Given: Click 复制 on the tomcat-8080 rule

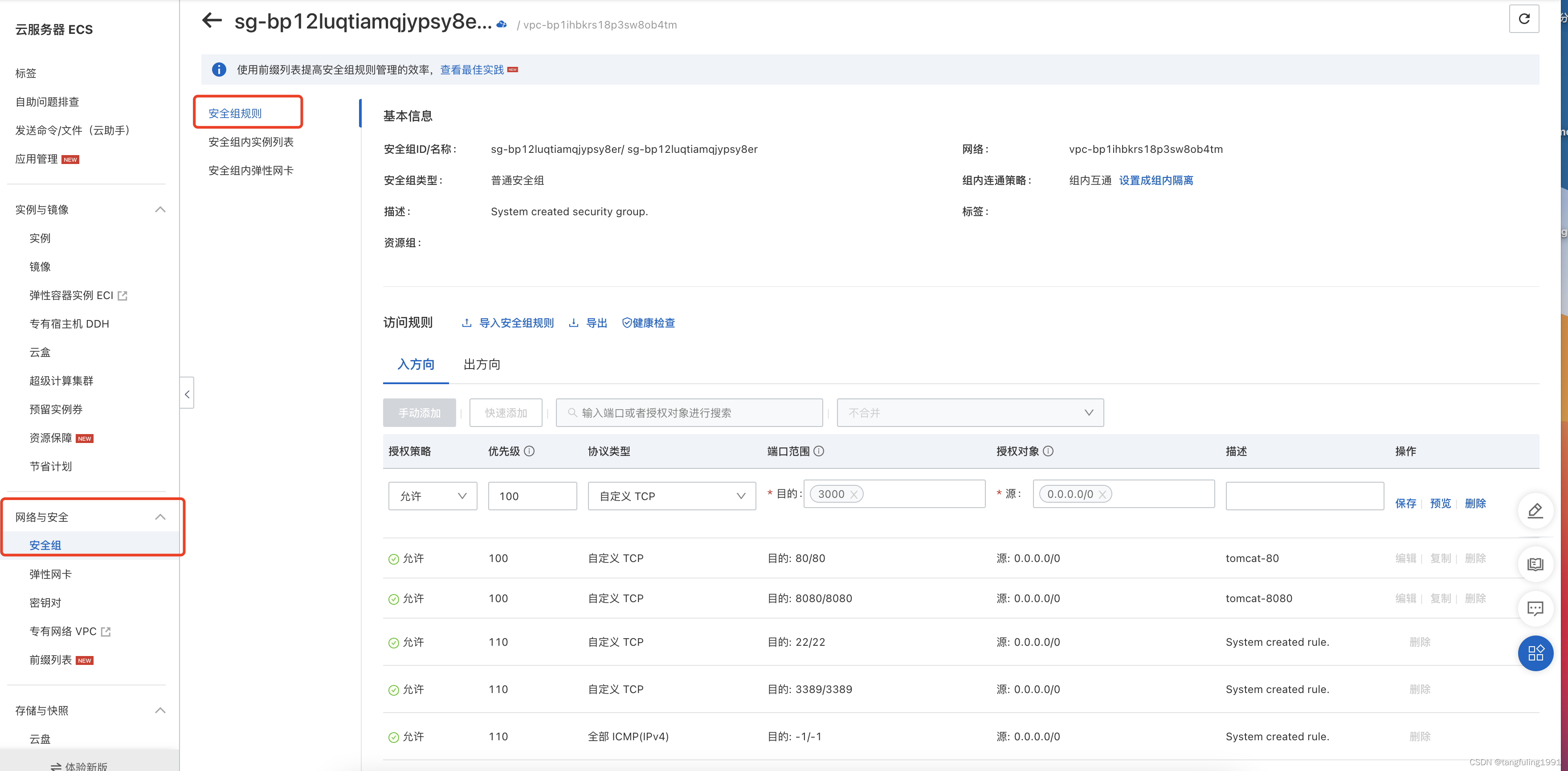Looking at the screenshot, I should coord(1440,598).
